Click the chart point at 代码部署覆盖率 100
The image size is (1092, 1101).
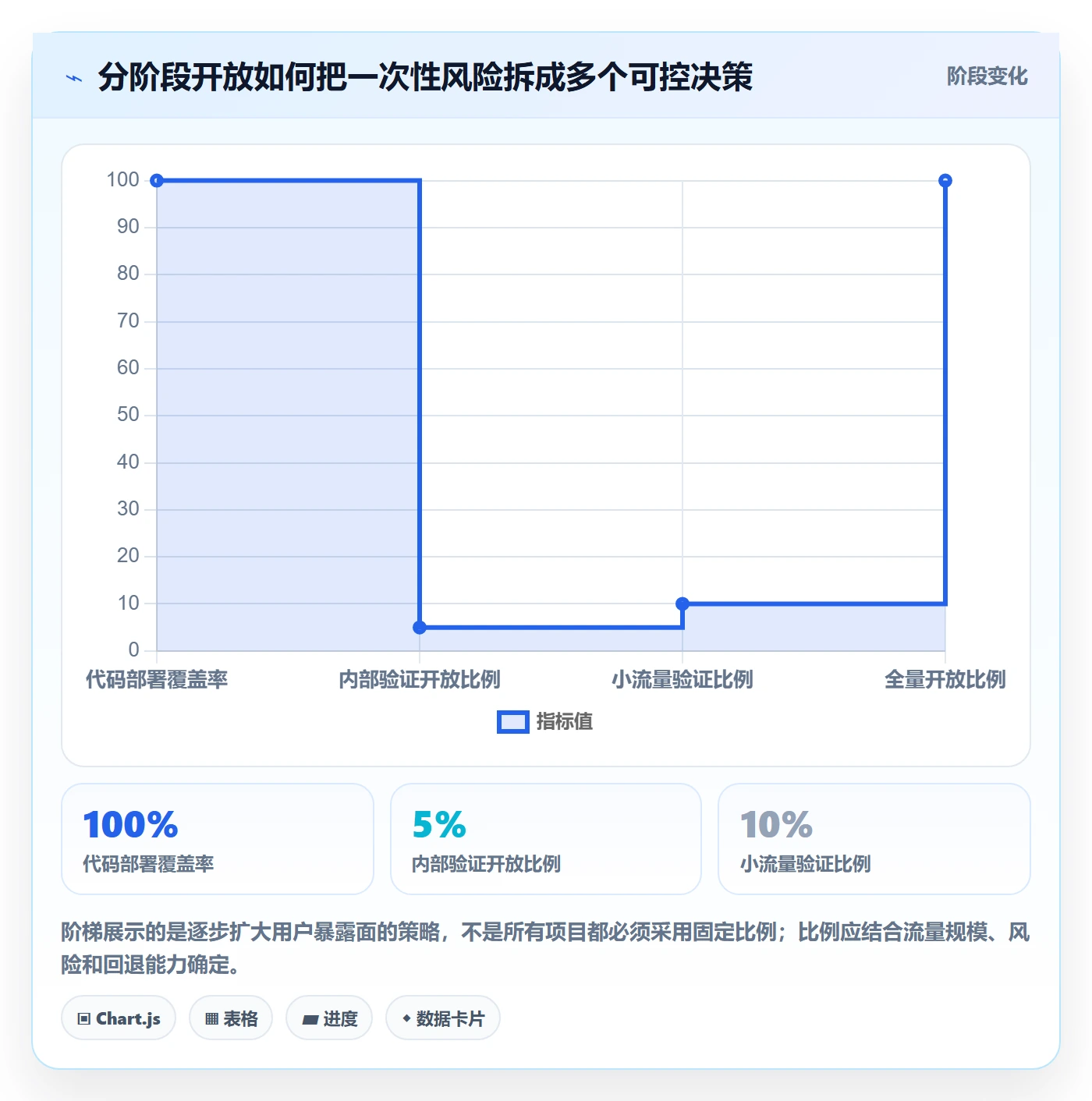click(x=157, y=181)
